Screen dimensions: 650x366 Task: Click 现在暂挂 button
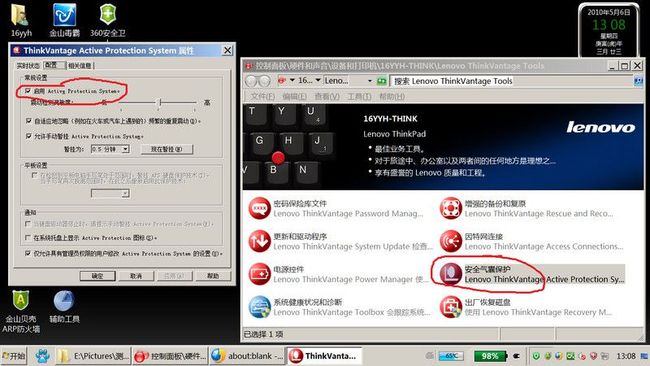pos(167,149)
